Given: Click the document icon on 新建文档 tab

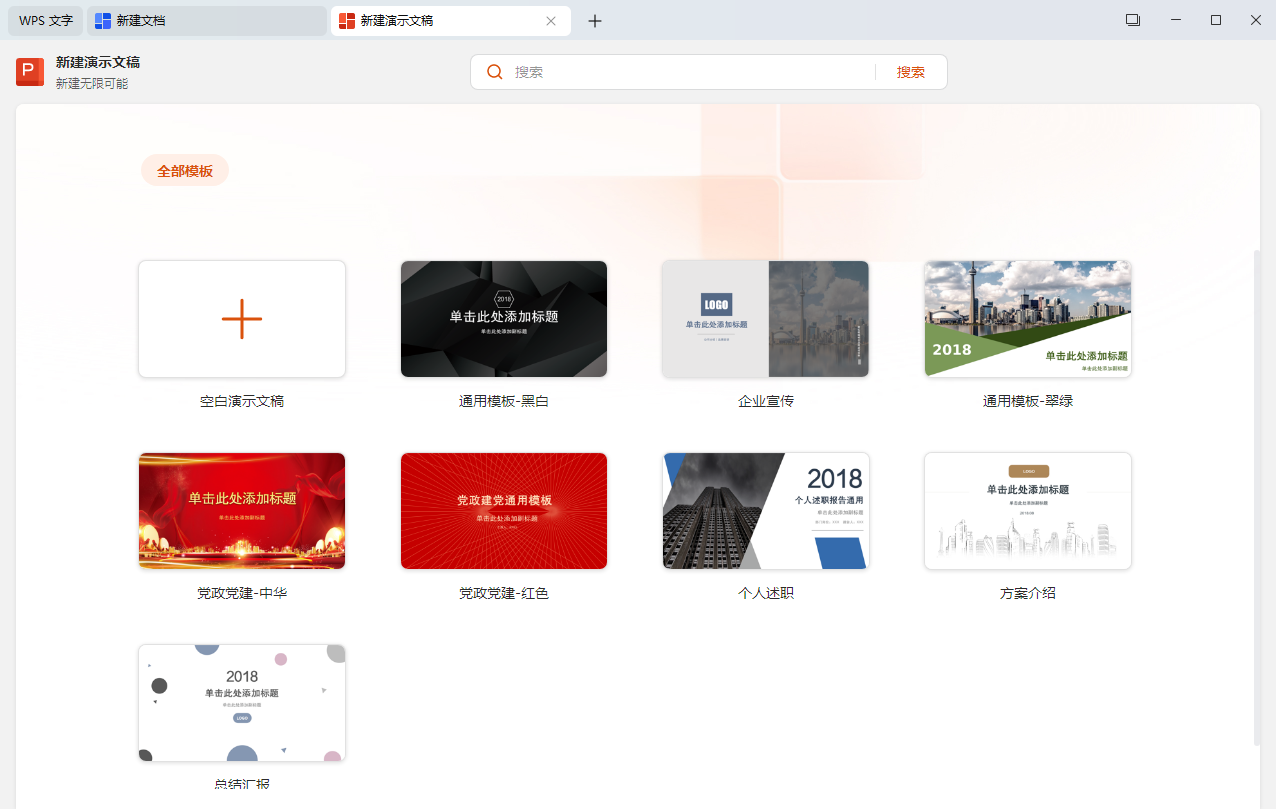Looking at the screenshot, I should click(103, 21).
